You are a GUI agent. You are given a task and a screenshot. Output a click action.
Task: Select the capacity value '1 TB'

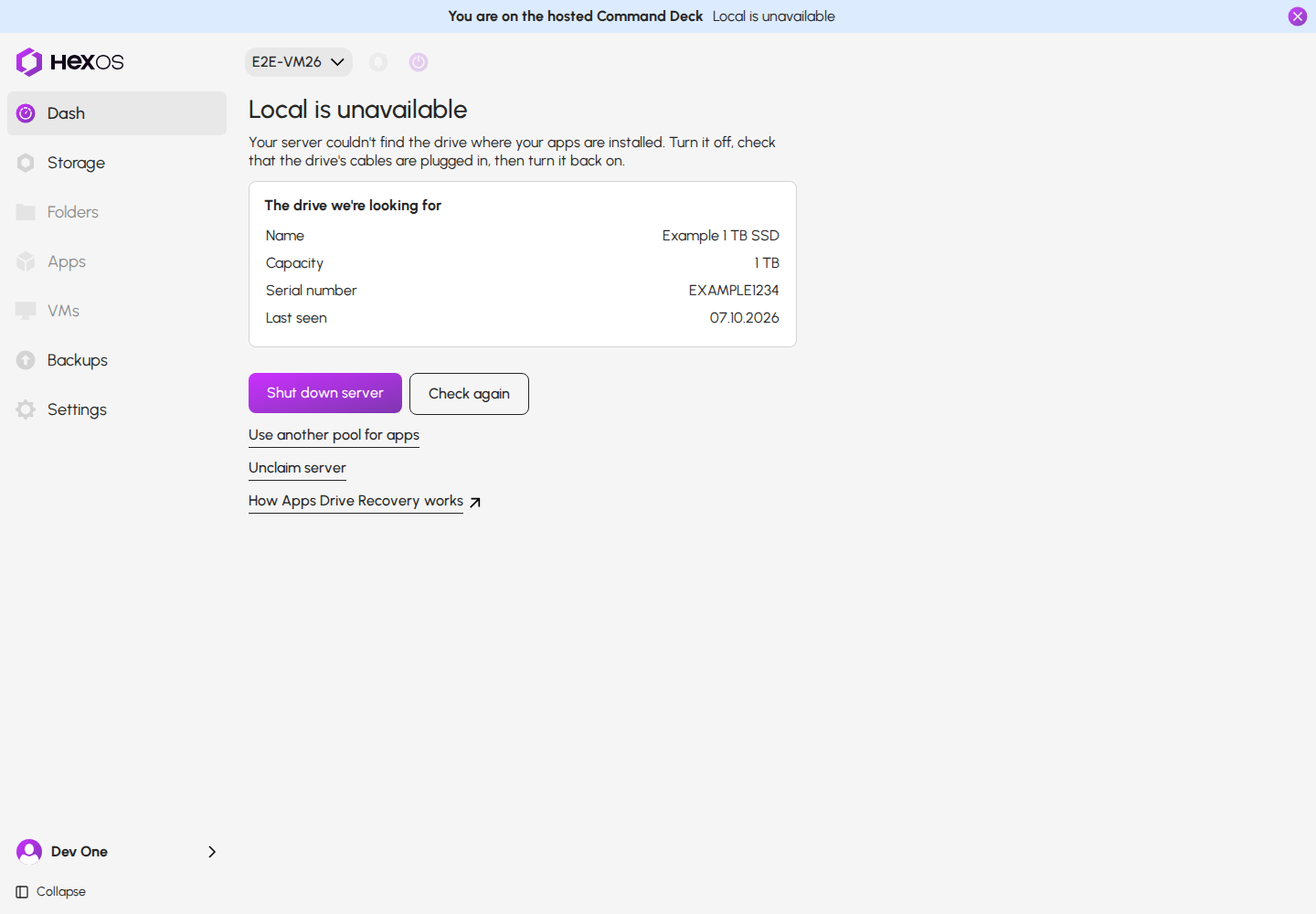(x=767, y=263)
